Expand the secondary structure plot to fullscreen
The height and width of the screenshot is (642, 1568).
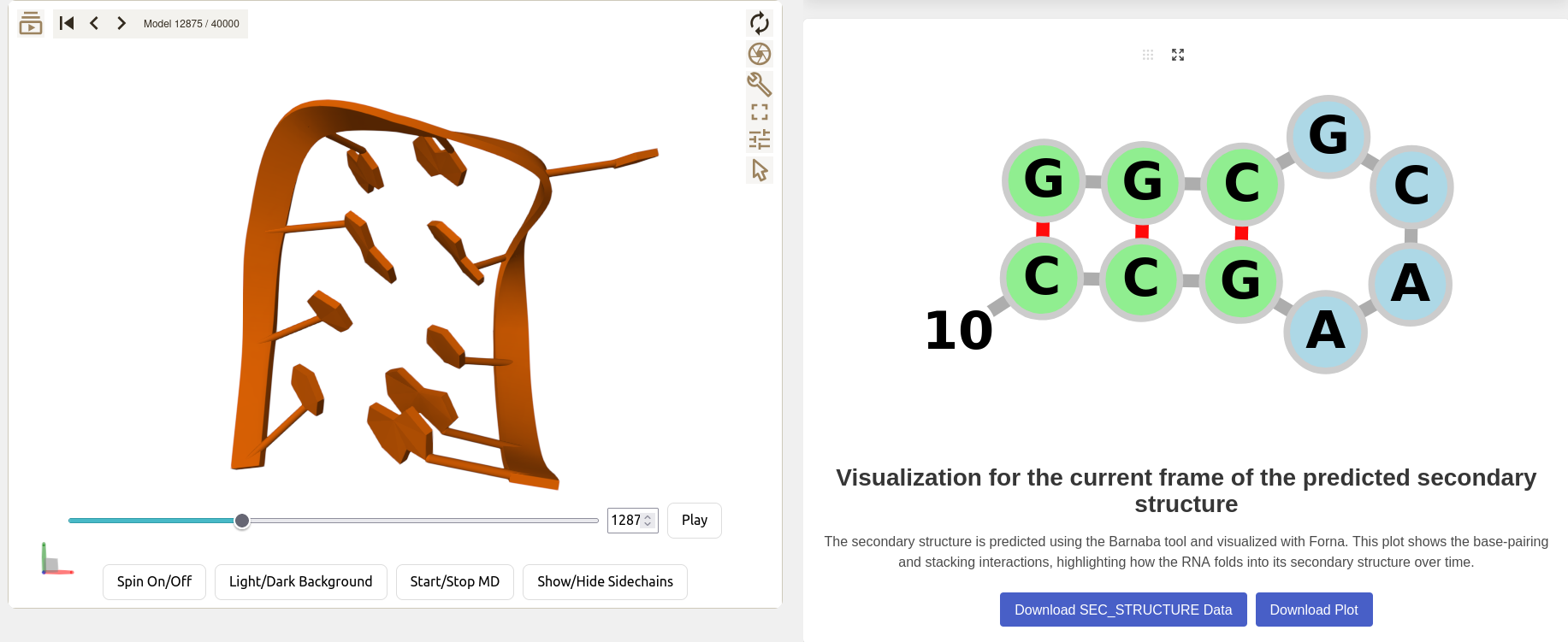pos(1178,55)
